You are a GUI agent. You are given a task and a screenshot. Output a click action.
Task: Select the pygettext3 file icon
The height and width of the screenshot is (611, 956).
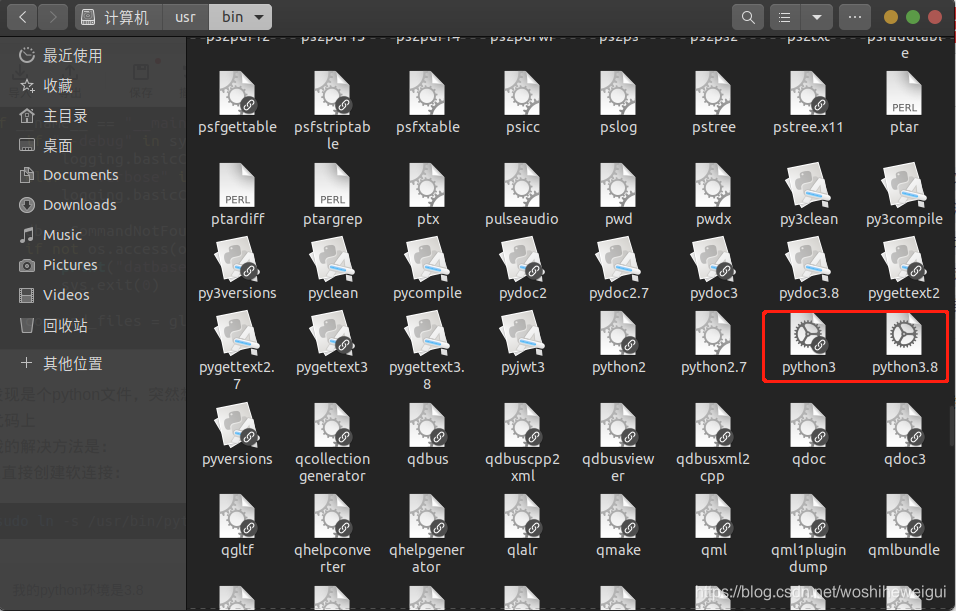(332, 334)
